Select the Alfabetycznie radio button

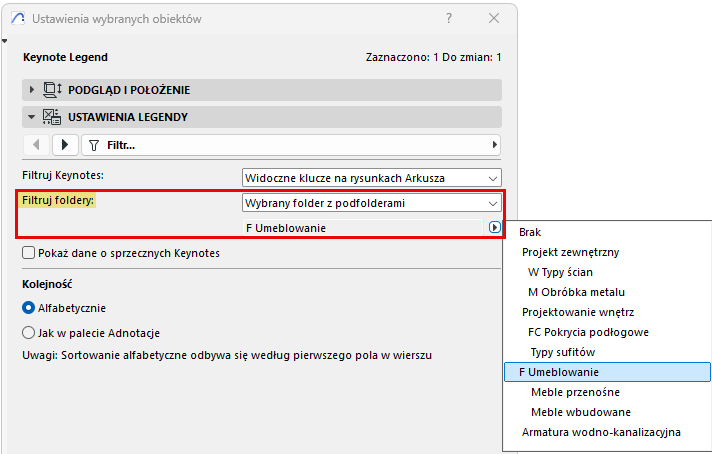28,308
